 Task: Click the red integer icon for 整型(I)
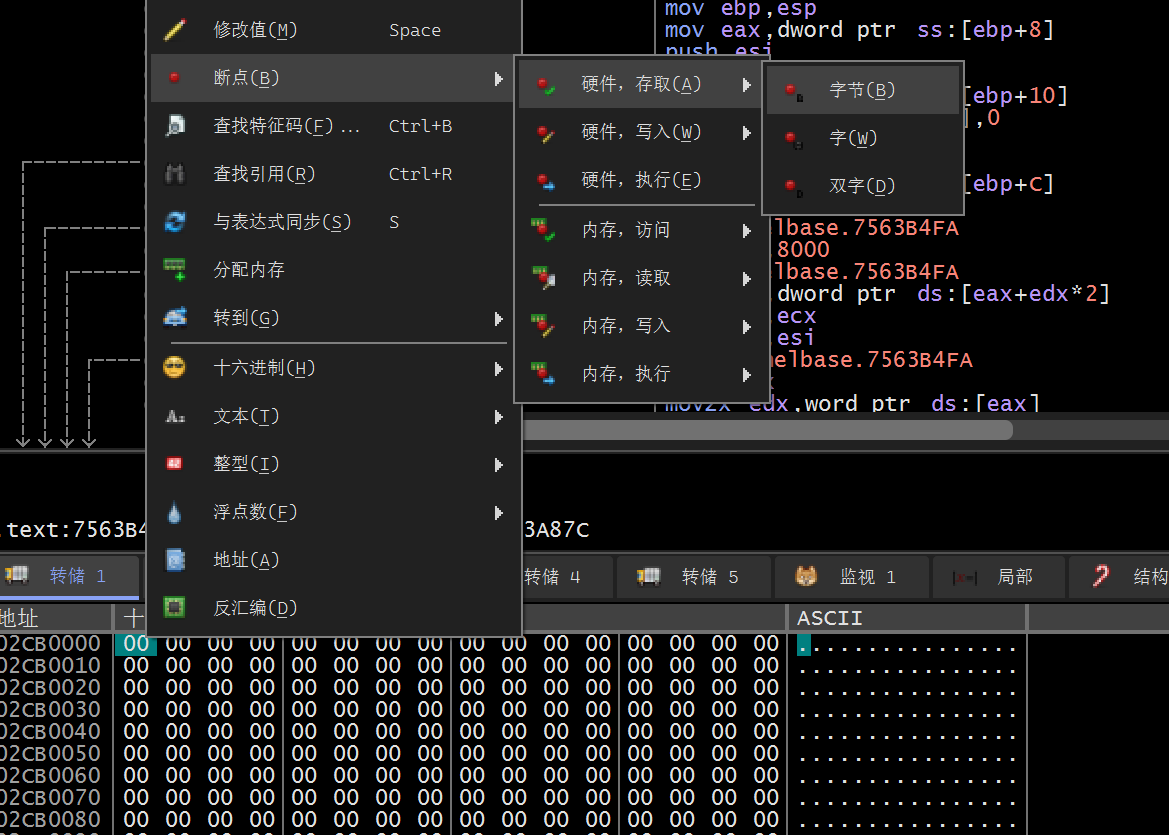(174, 464)
